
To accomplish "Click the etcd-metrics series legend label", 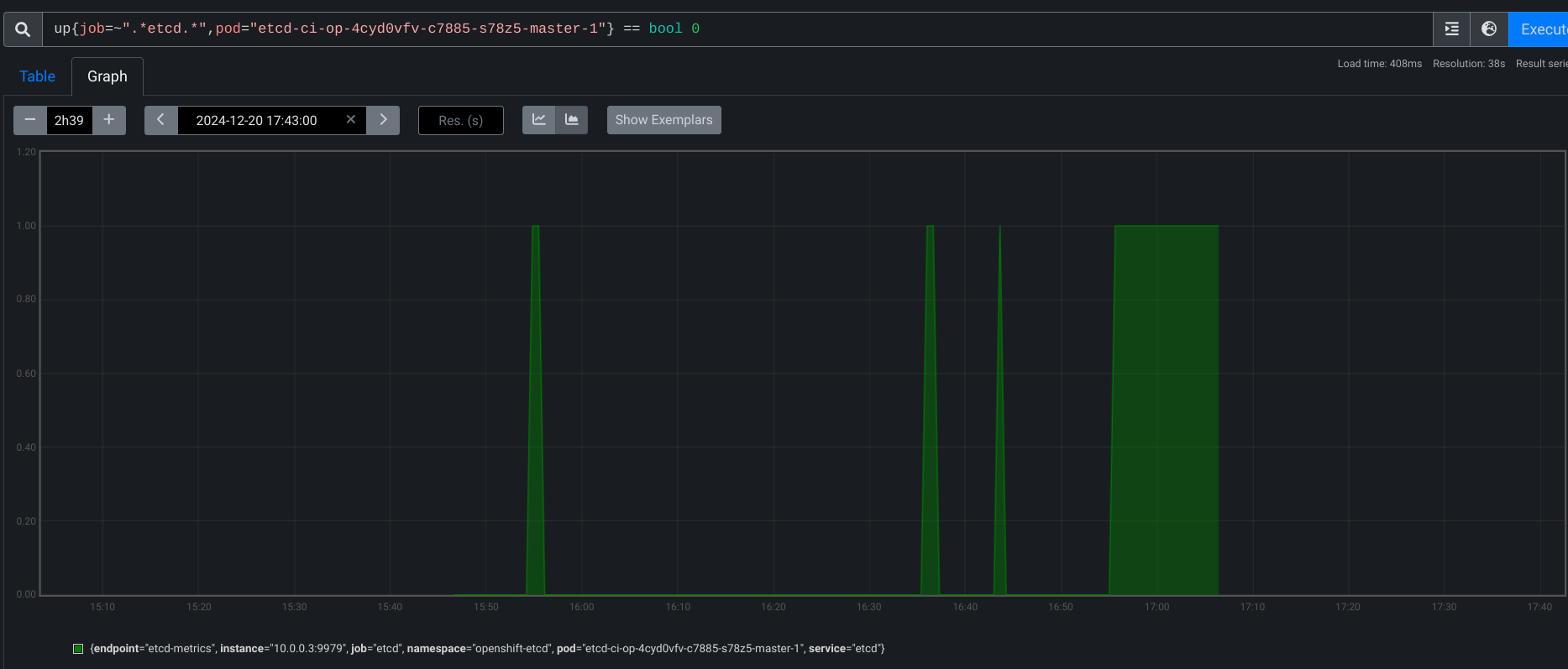I will [x=487, y=649].
